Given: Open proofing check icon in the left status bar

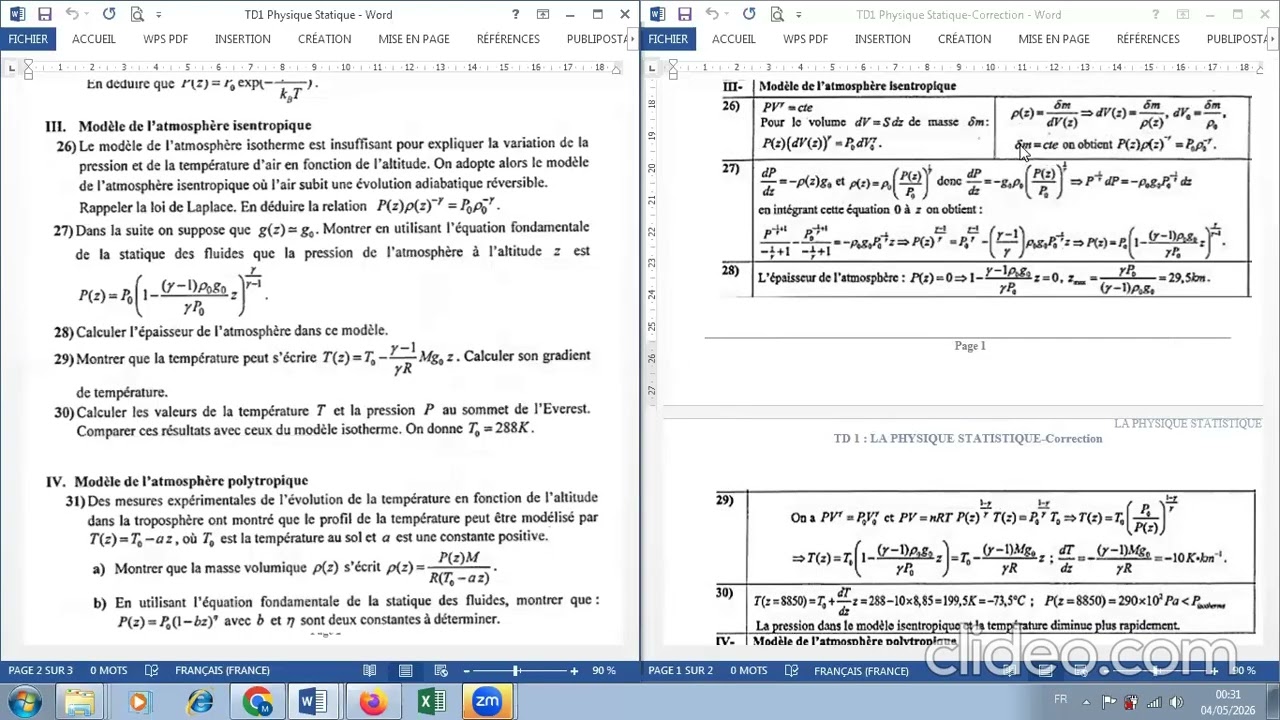Looking at the screenshot, I should 152,670.
